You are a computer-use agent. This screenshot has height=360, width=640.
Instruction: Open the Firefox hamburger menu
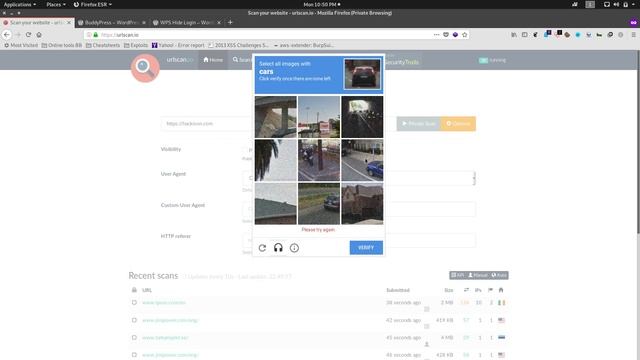tap(633, 35)
